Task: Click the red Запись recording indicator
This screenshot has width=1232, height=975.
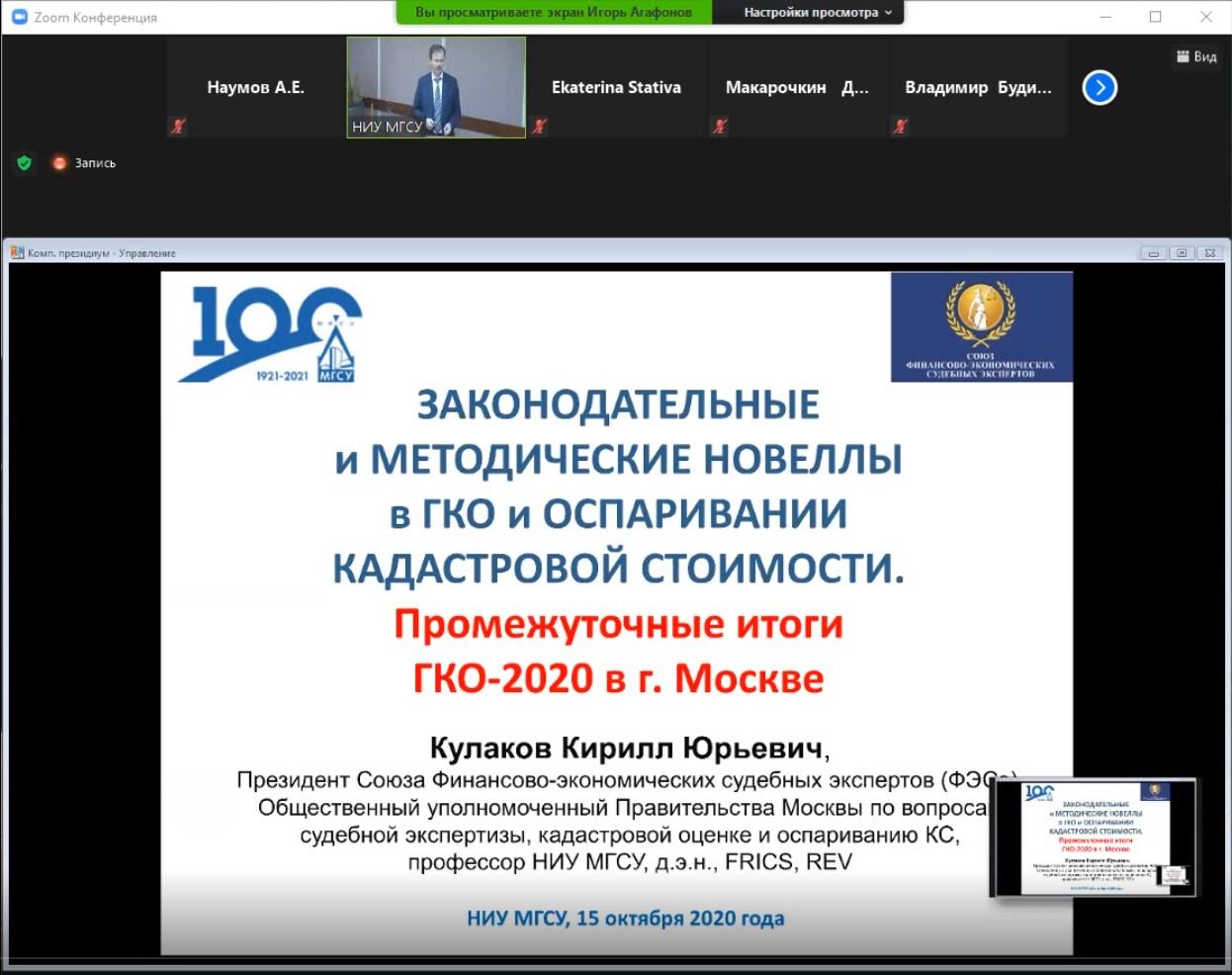Action: (x=59, y=163)
